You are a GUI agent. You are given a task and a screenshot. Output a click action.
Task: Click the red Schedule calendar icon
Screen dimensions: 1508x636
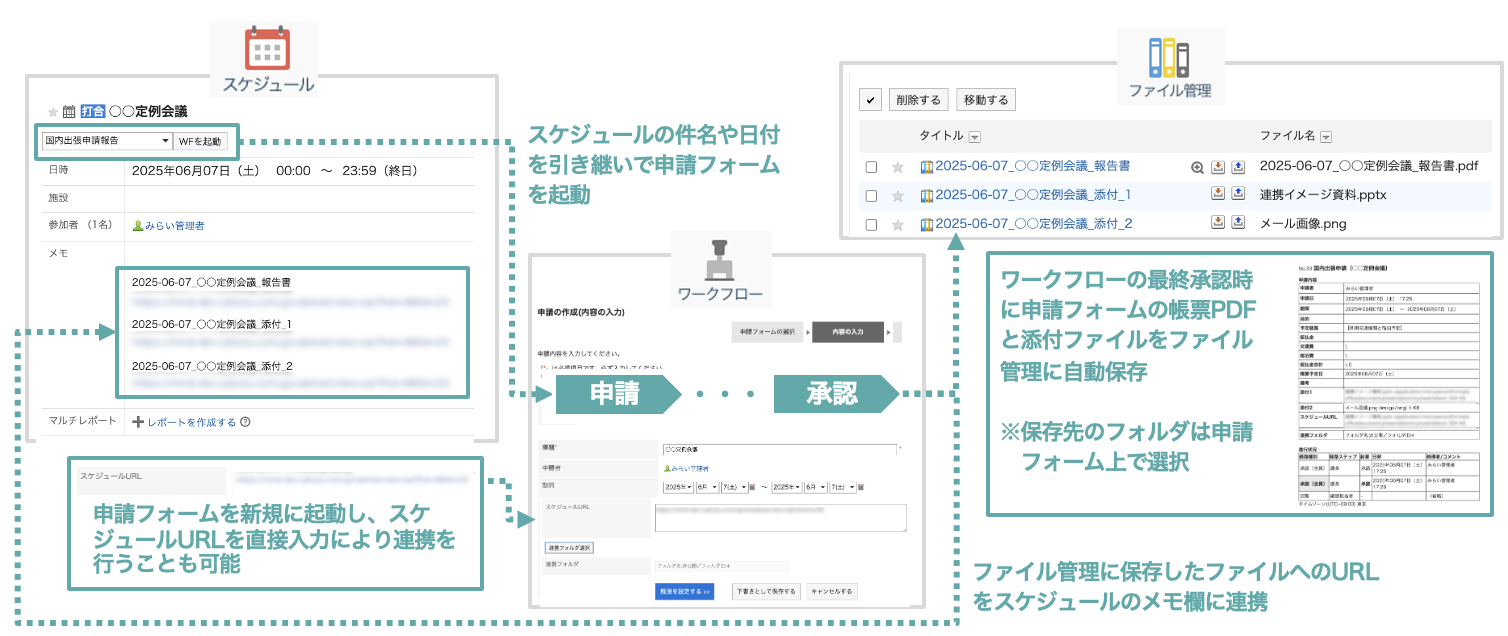click(x=267, y=47)
